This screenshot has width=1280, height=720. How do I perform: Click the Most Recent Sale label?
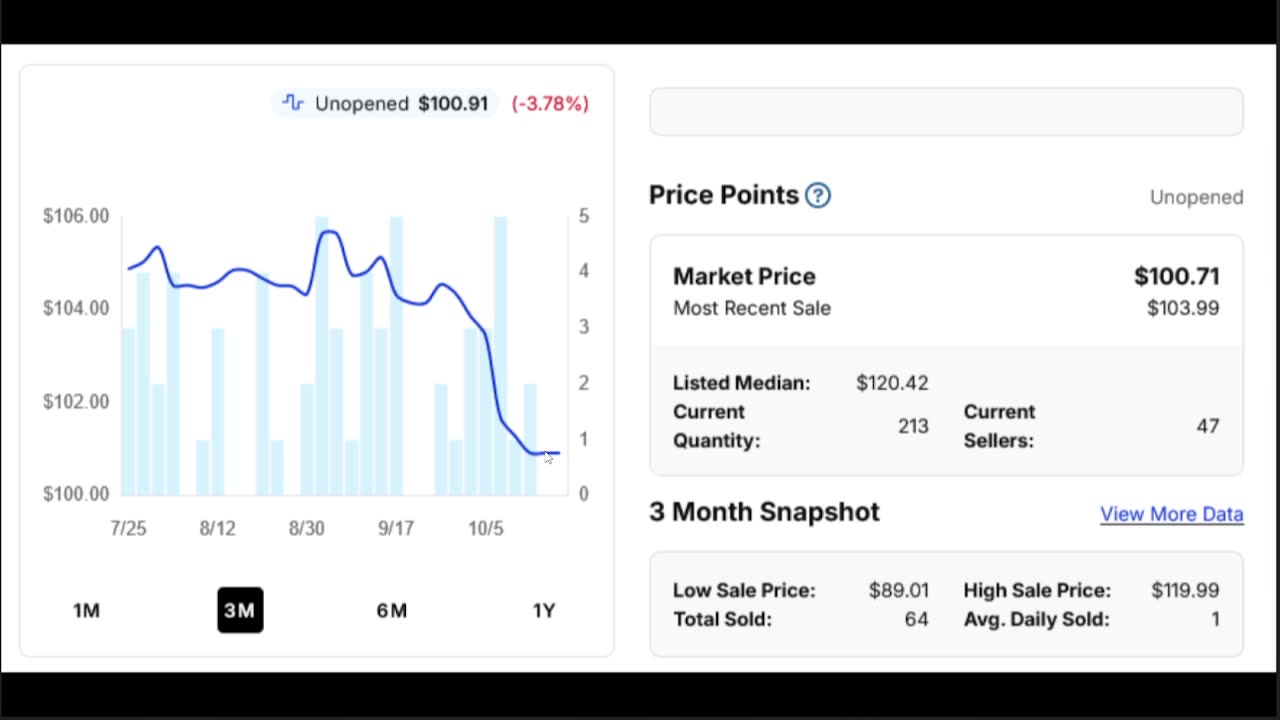(x=752, y=308)
